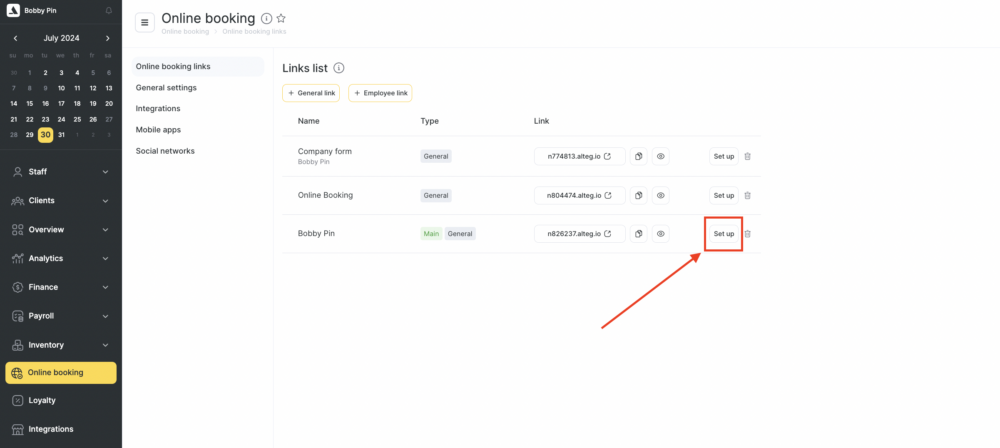
Task: Preview the Bobby Pin link with eye icon
Action: coord(661,234)
